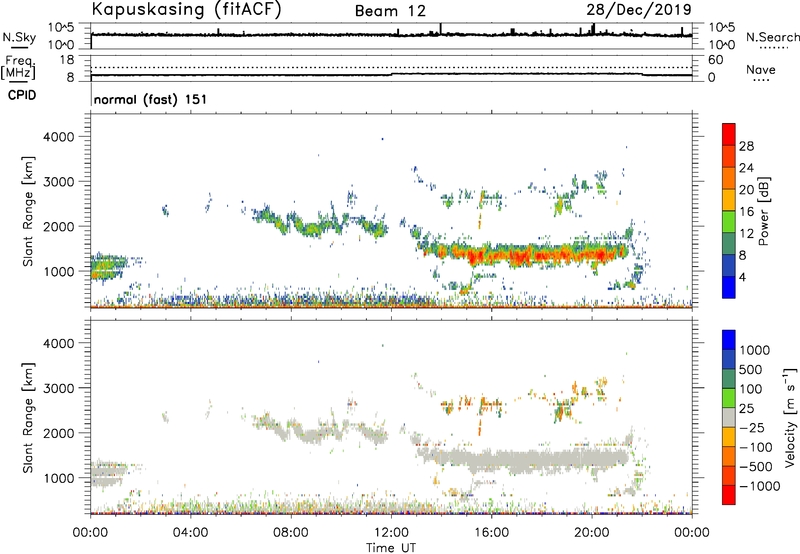The height and width of the screenshot is (554, 800).
Task: Select the N.Search legend label
Action: pyautogui.click(x=772, y=37)
